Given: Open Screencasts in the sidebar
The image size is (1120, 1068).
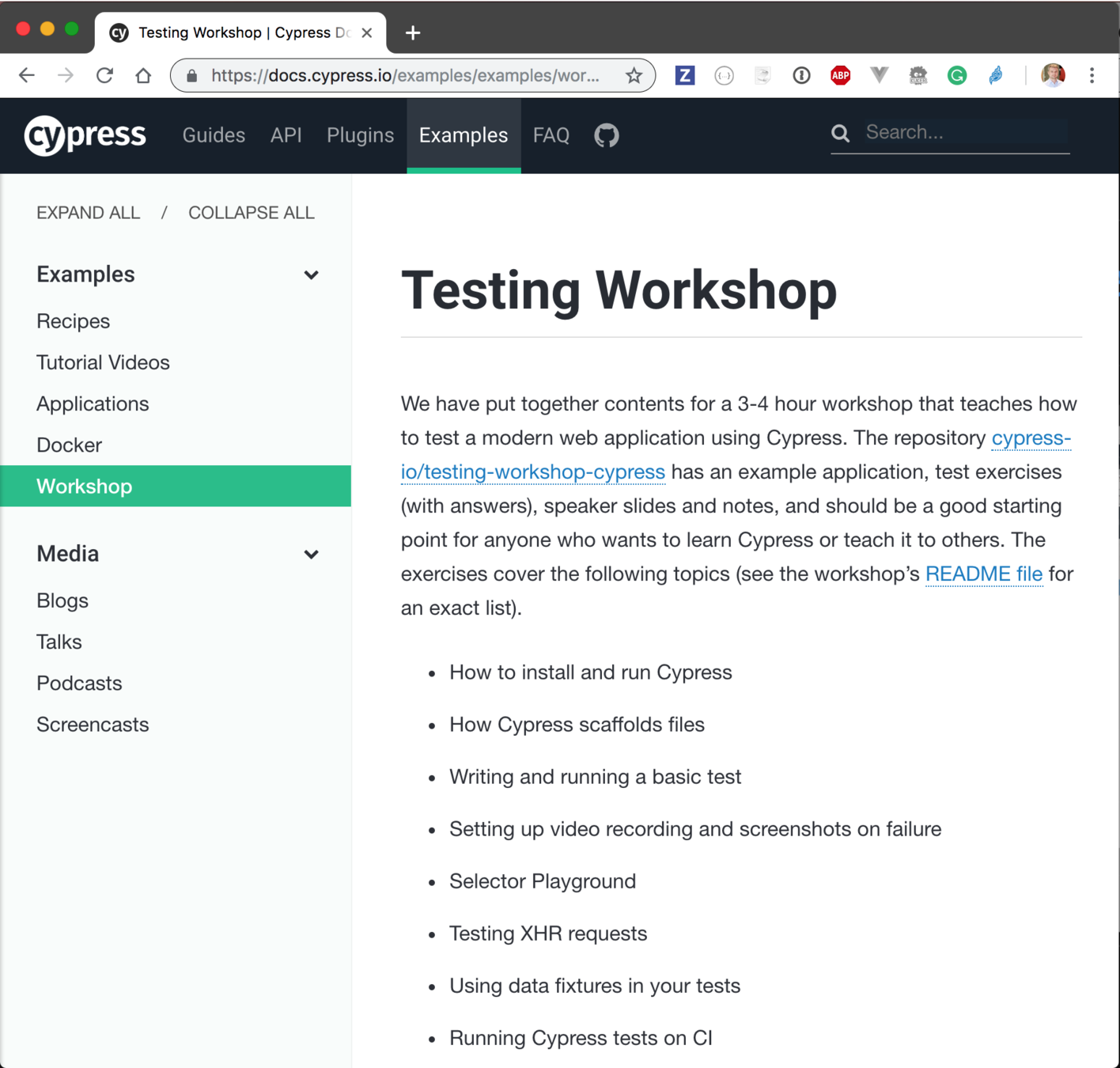Looking at the screenshot, I should coord(93,724).
